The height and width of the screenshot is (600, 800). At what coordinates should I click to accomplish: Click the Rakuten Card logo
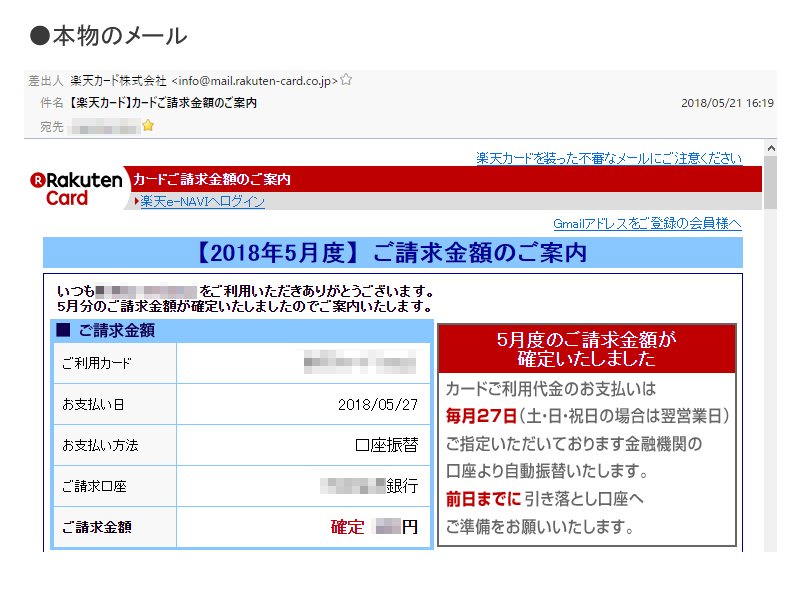(x=76, y=189)
